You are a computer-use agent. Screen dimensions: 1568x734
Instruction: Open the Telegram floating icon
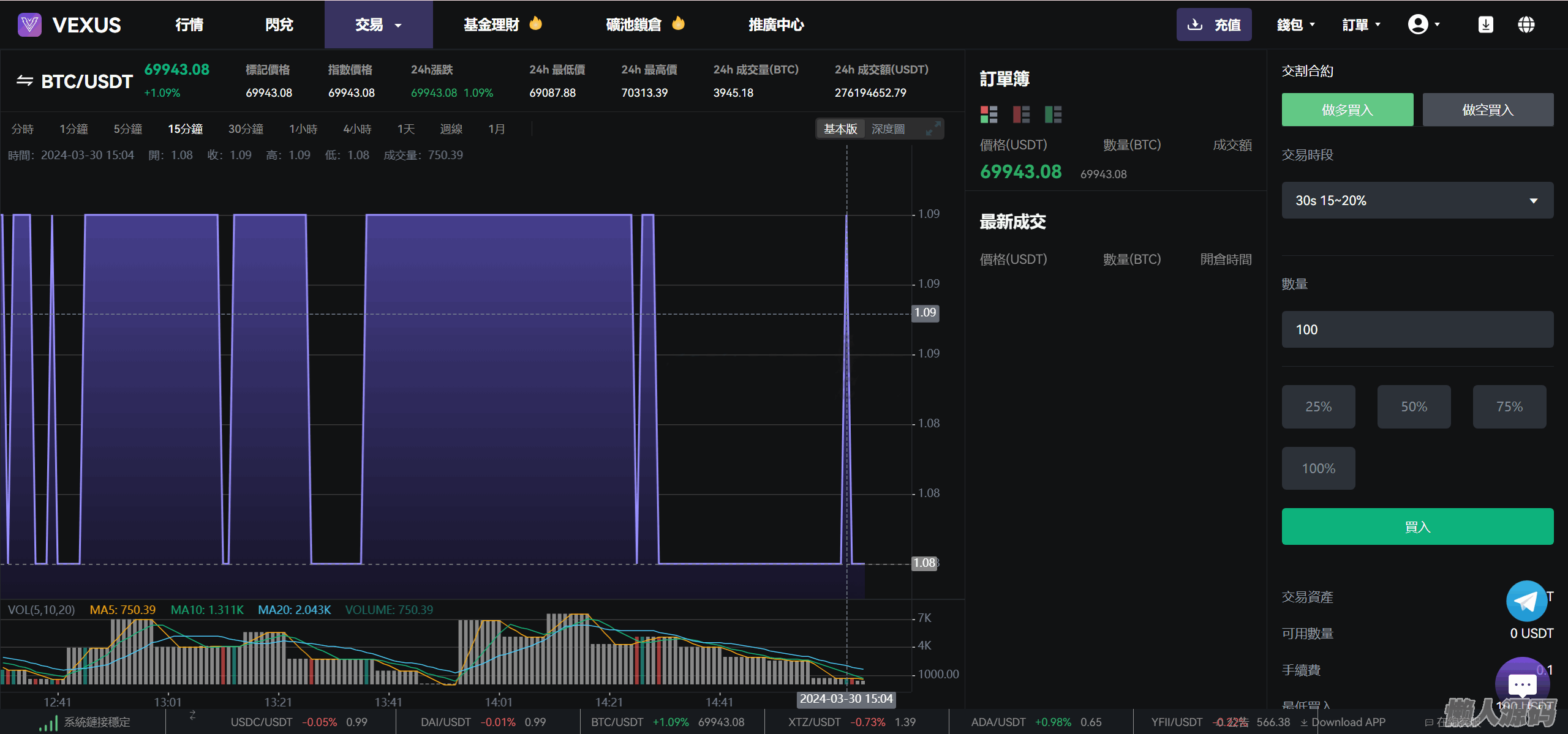click(1526, 601)
